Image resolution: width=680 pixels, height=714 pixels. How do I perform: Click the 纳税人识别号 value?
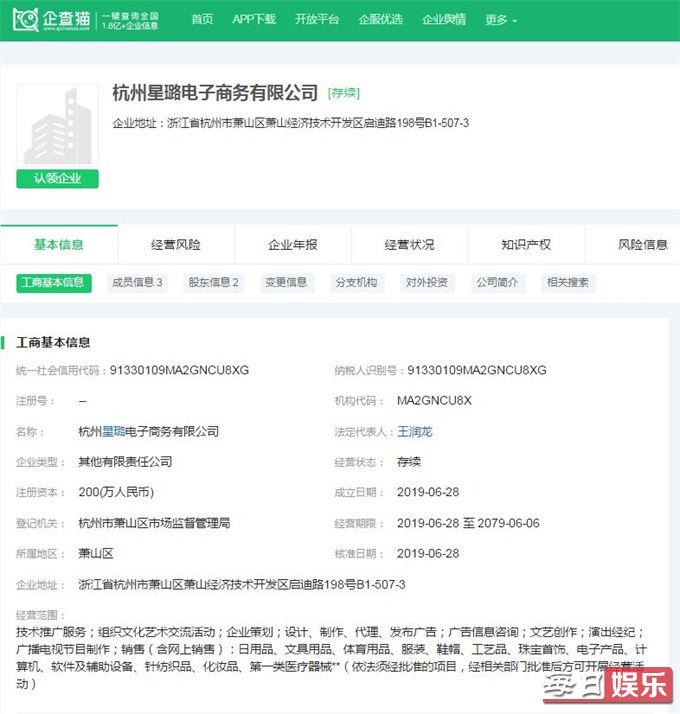(477, 370)
